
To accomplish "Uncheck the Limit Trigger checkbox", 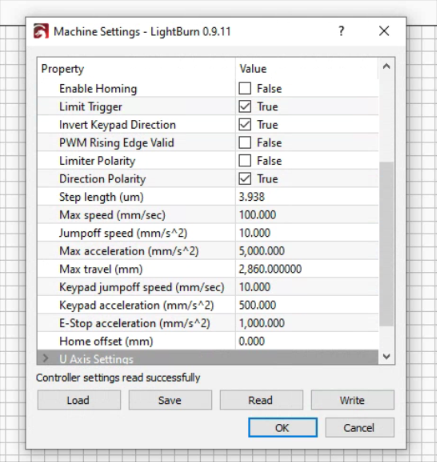I will tap(245, 107).
